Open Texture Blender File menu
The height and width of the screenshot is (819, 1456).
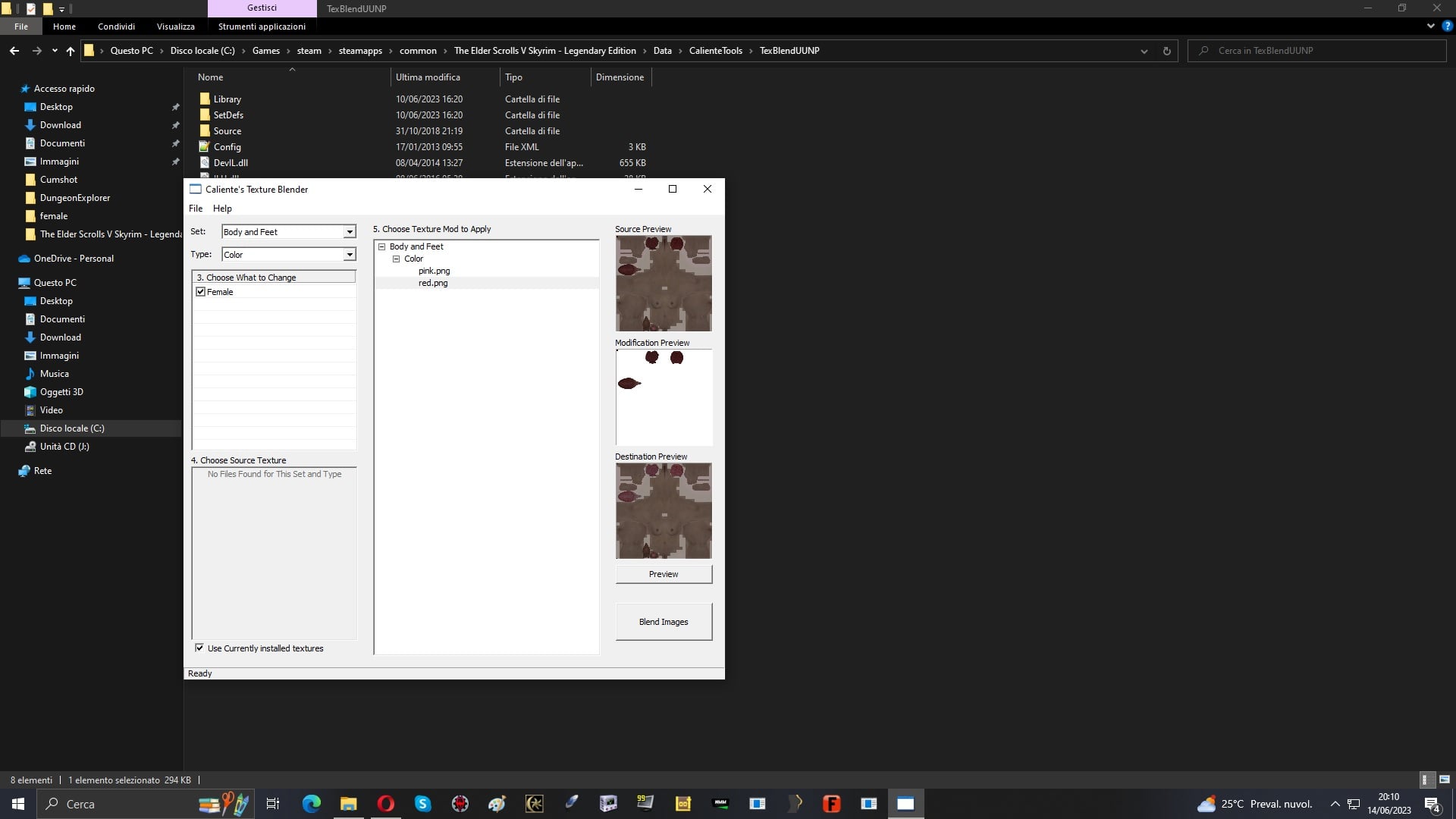point(196,209)
